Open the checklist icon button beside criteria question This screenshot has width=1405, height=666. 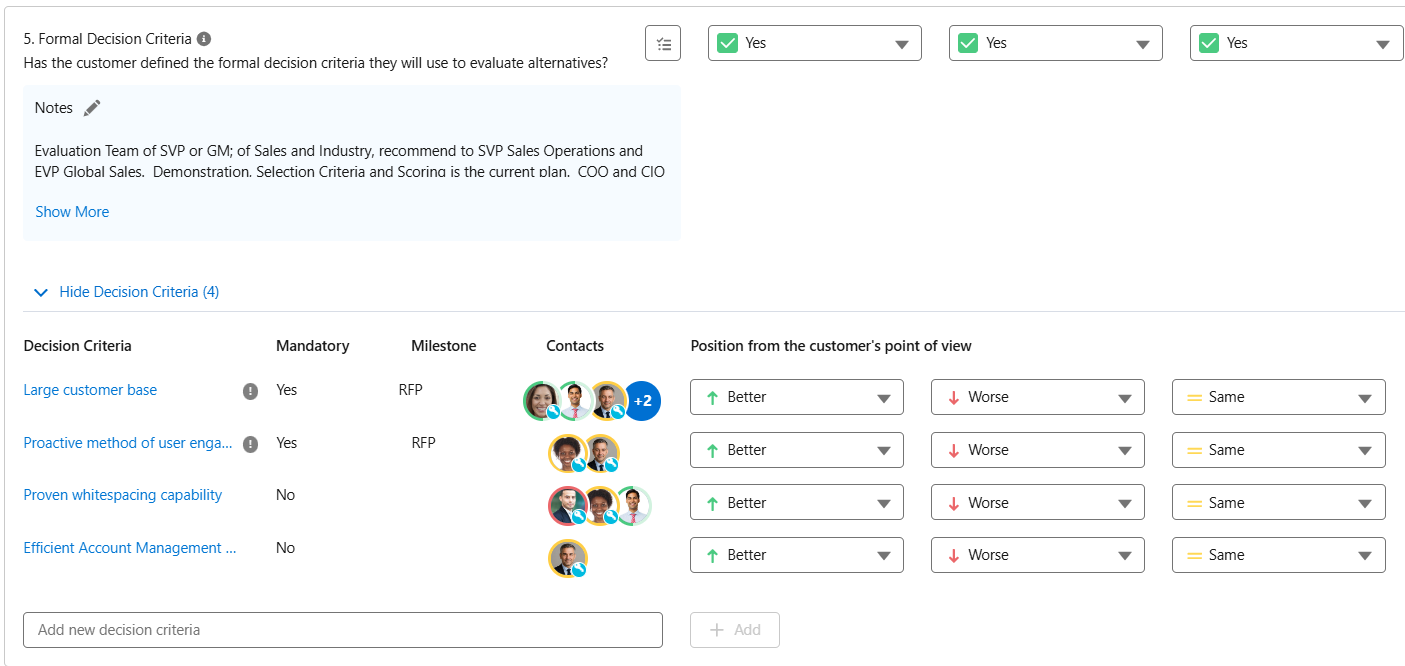click(x=663, y=44)
